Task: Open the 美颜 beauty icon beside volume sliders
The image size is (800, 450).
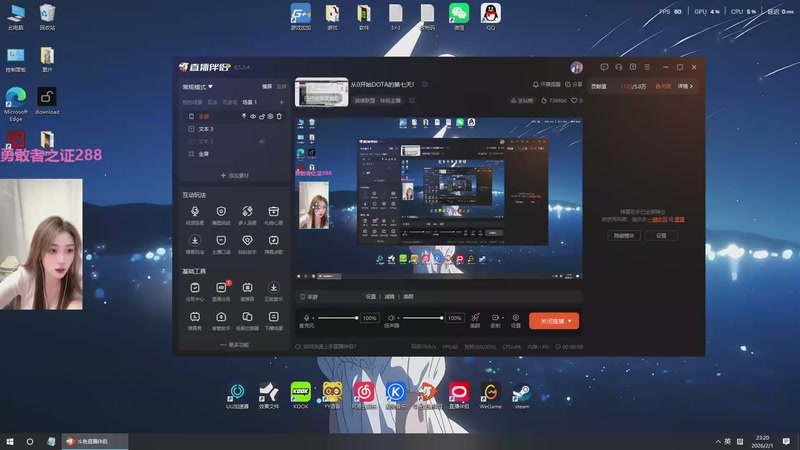Action: click(x=475, y=318)
